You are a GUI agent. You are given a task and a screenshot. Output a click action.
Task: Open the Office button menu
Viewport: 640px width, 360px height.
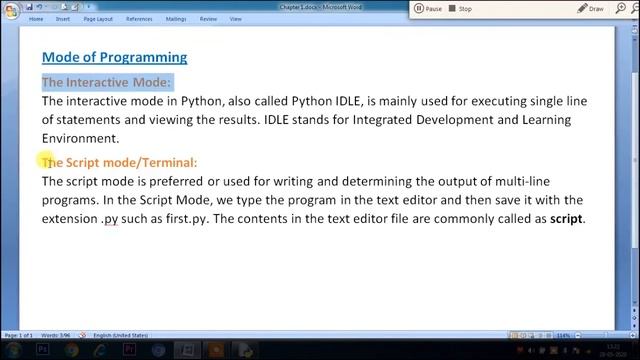pyautogui.click(x=11, y=10)
